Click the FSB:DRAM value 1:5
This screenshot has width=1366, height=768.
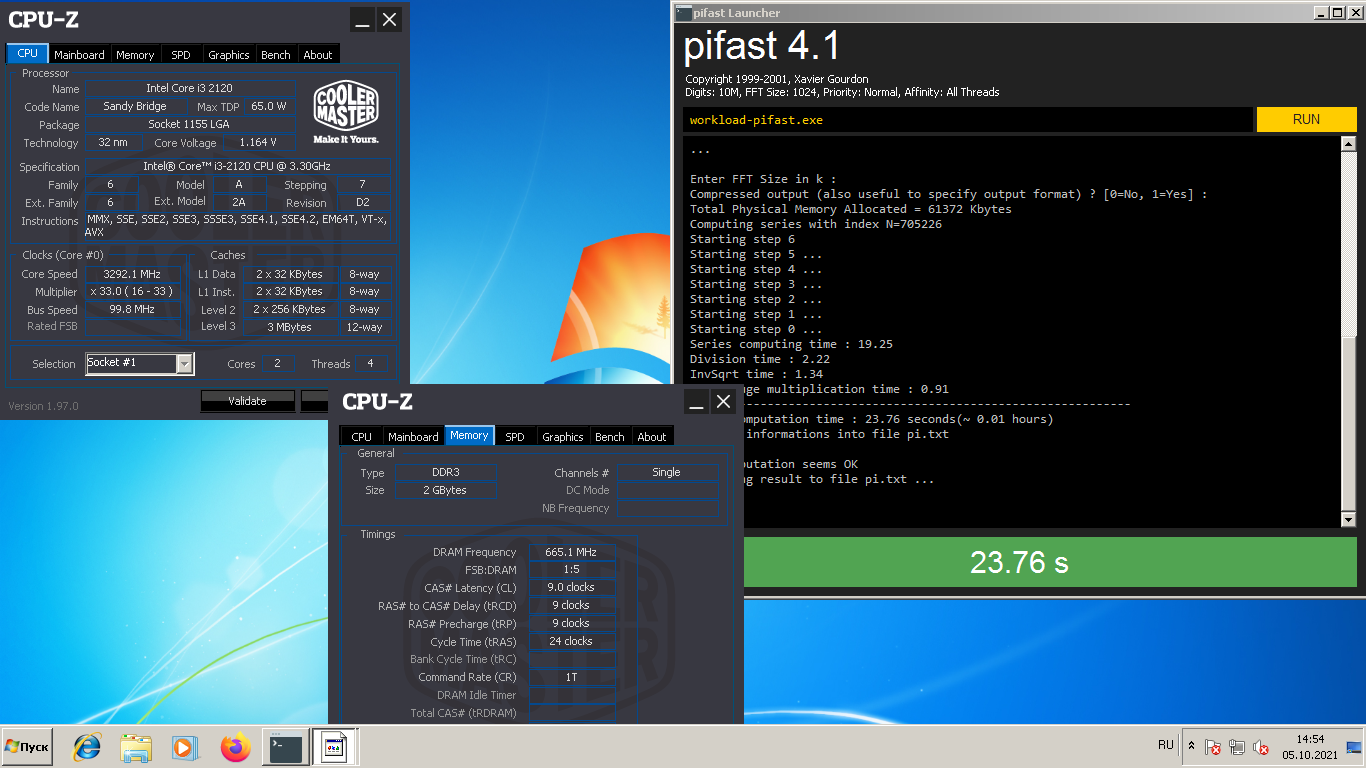pos(571,570)
